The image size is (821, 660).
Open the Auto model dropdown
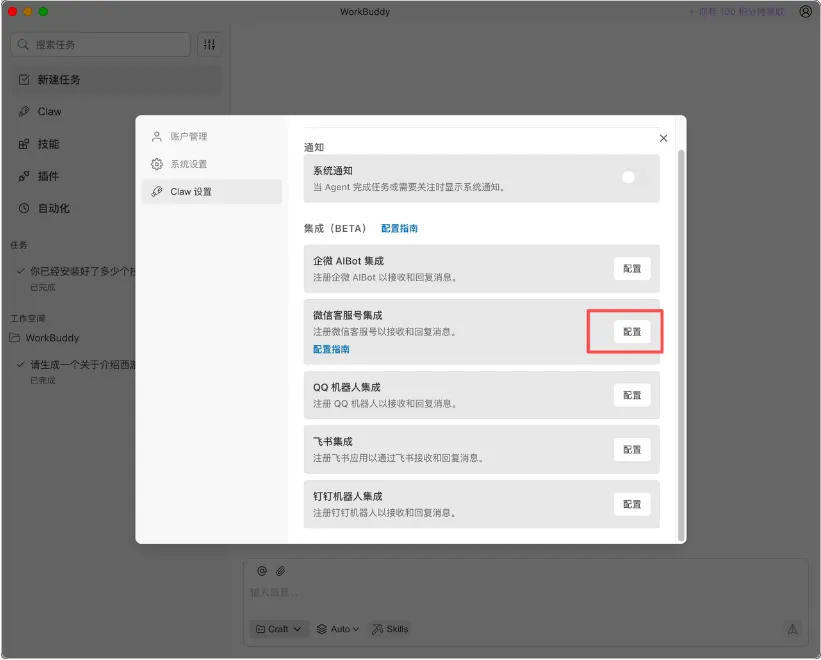(338, 629)
